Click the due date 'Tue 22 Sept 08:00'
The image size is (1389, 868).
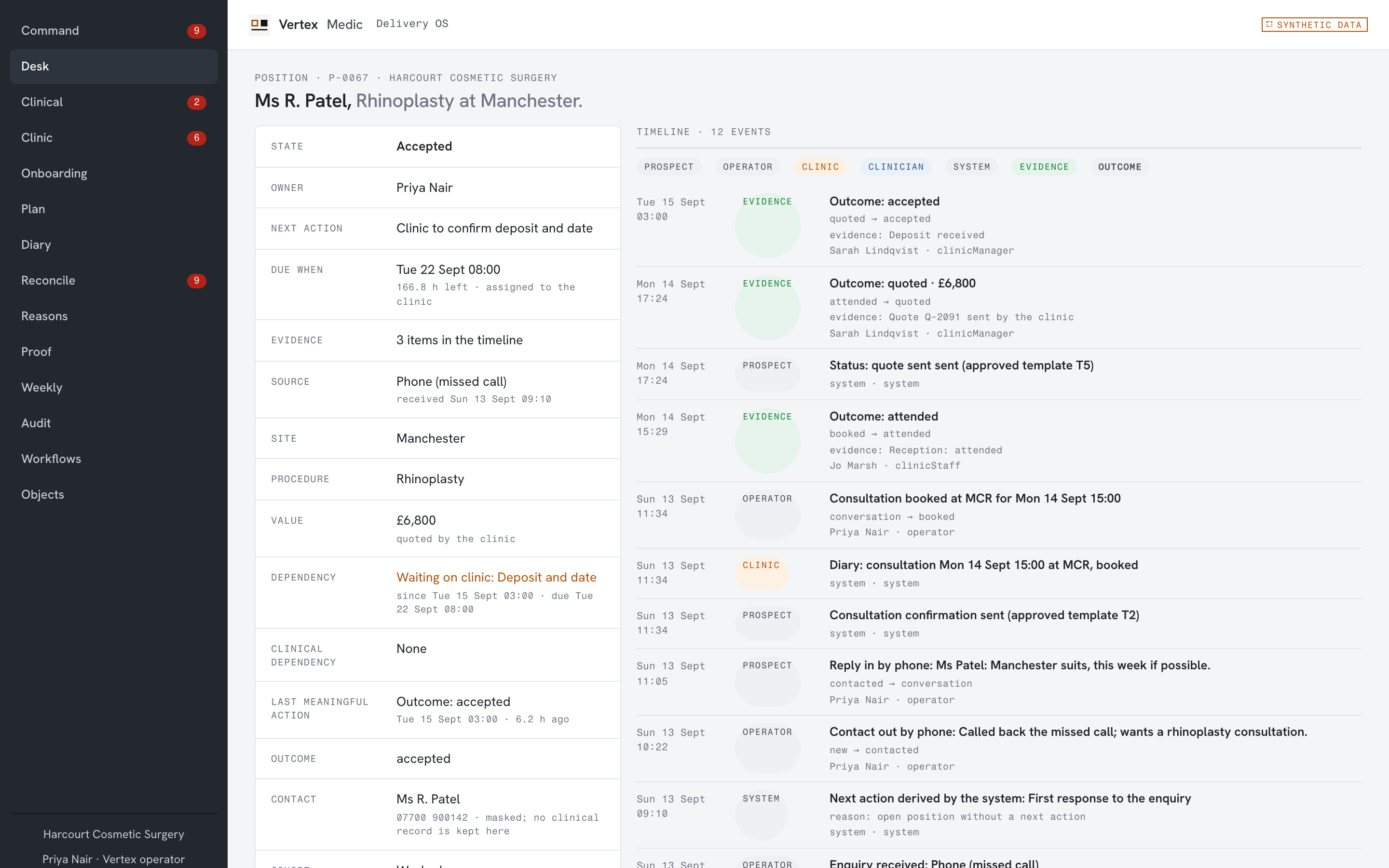pos(448,269)
